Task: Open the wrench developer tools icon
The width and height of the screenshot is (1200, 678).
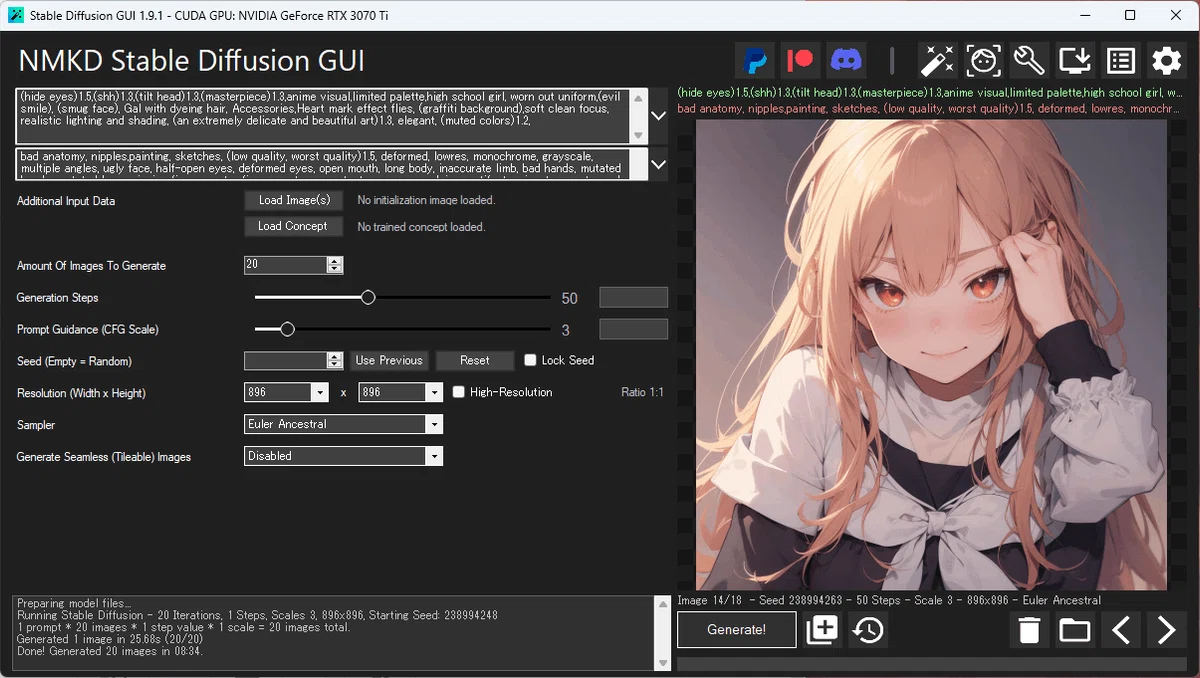Action: click(1029, 61)
